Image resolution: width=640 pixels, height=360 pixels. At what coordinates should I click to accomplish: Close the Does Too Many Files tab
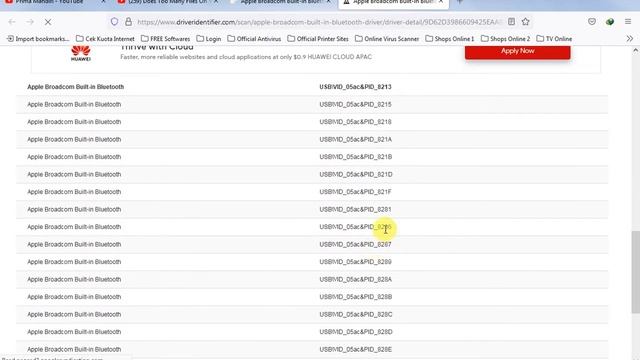[216, 2]
